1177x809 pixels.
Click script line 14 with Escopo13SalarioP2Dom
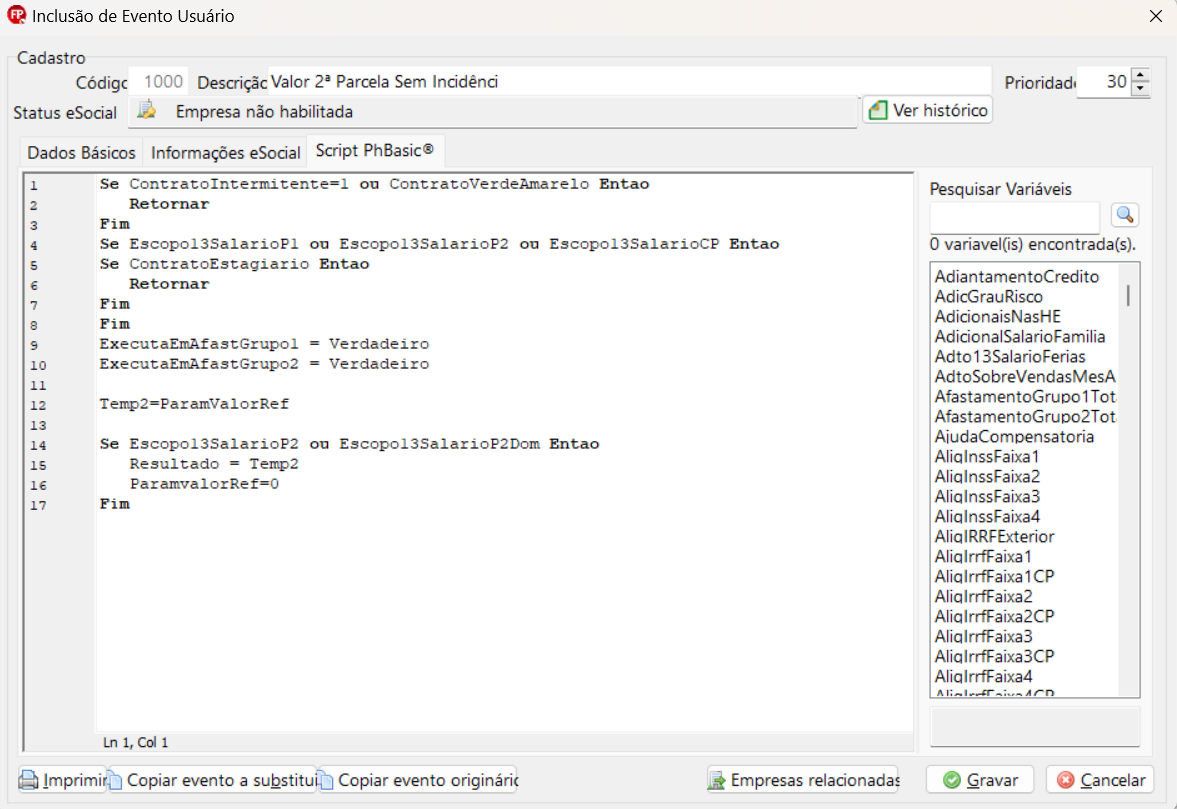pos(349,444)
